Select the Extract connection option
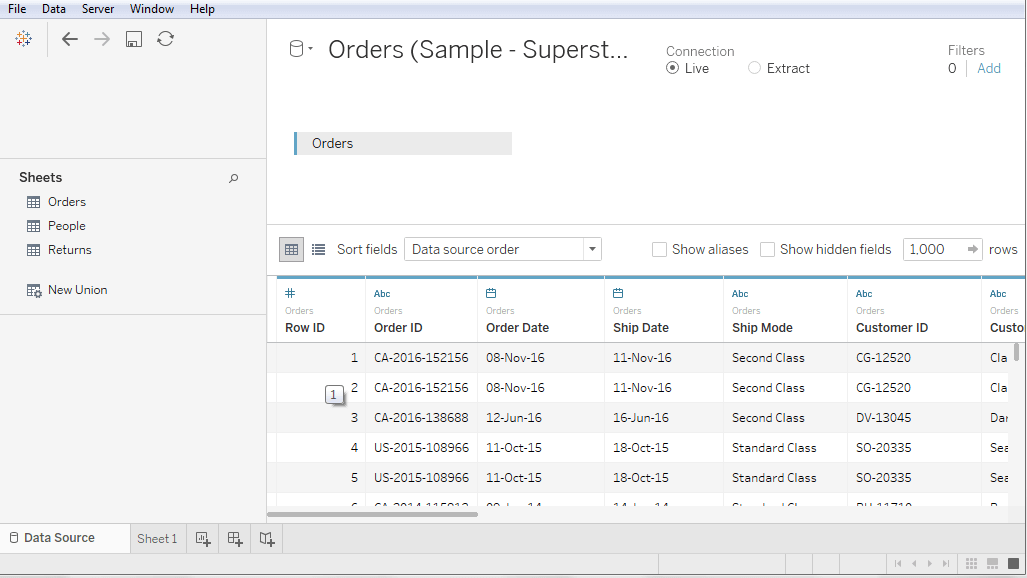This screenshot has width=1027, height=578. 779,68
